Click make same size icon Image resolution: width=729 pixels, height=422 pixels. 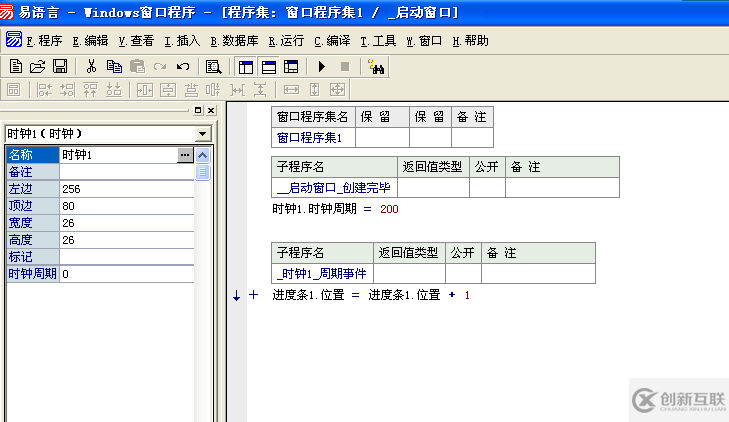click(x=338, y=90)
